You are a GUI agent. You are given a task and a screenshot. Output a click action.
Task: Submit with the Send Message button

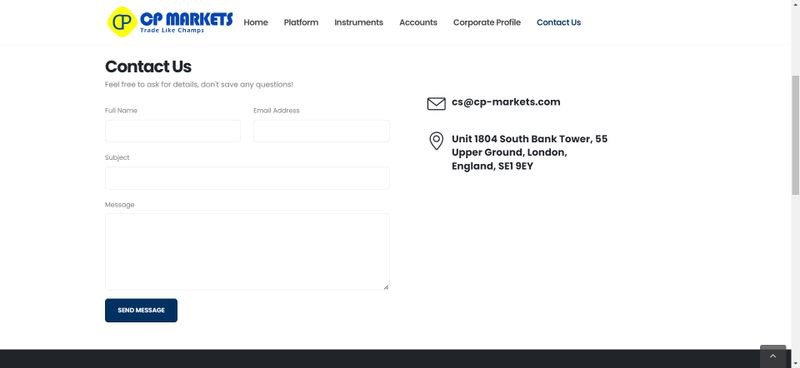coord(141,310)
